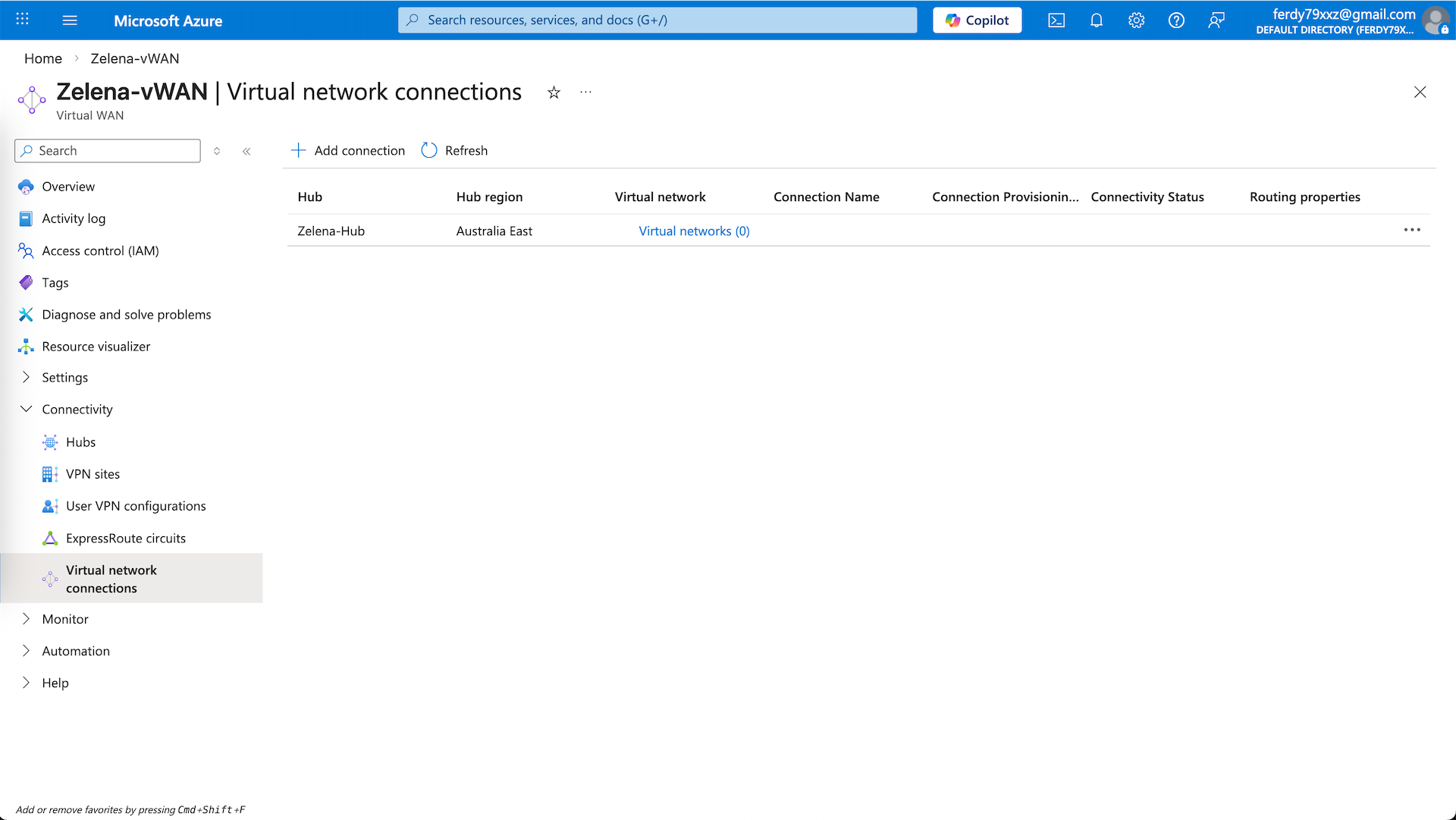Open portal settings gear icon
The height and width of the screenshot is (820, 1456).
coord(1136,20)
